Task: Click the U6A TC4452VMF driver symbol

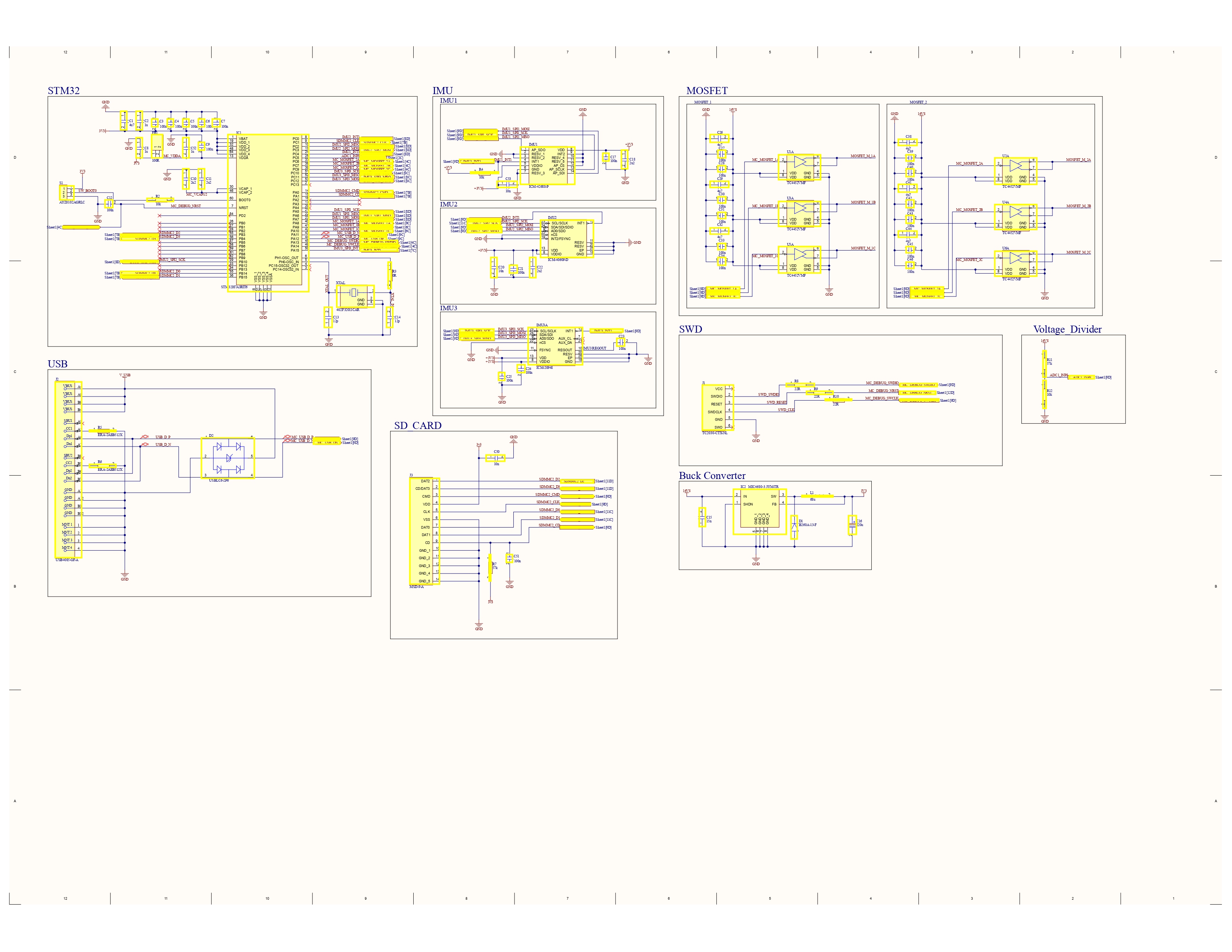Action: (1015, 263)
